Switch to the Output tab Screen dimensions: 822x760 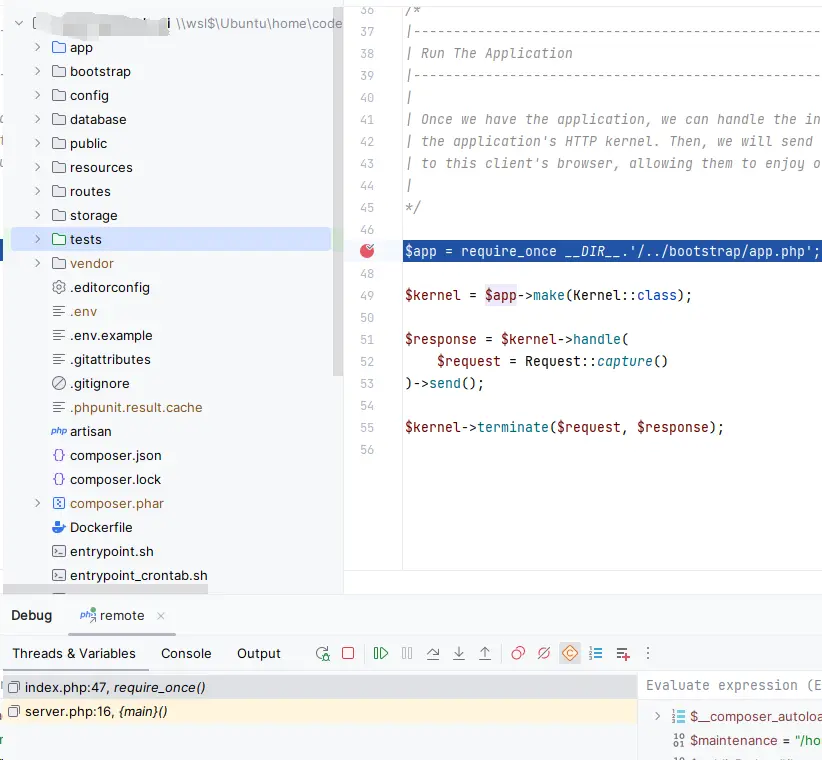coord(258,654)
